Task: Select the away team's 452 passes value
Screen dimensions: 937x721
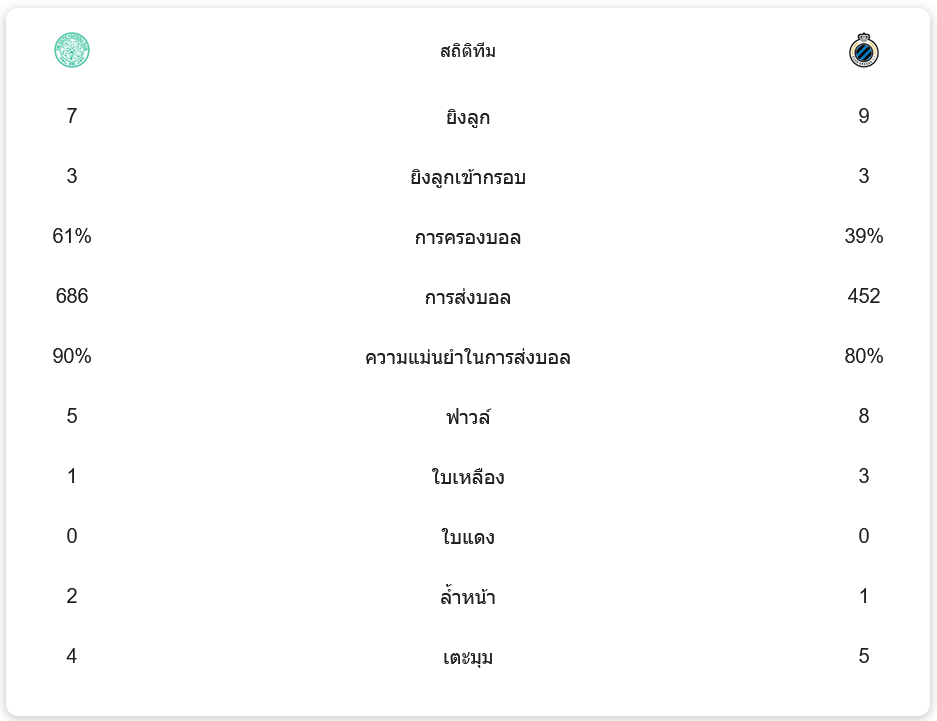Action: tap(863, 297)
